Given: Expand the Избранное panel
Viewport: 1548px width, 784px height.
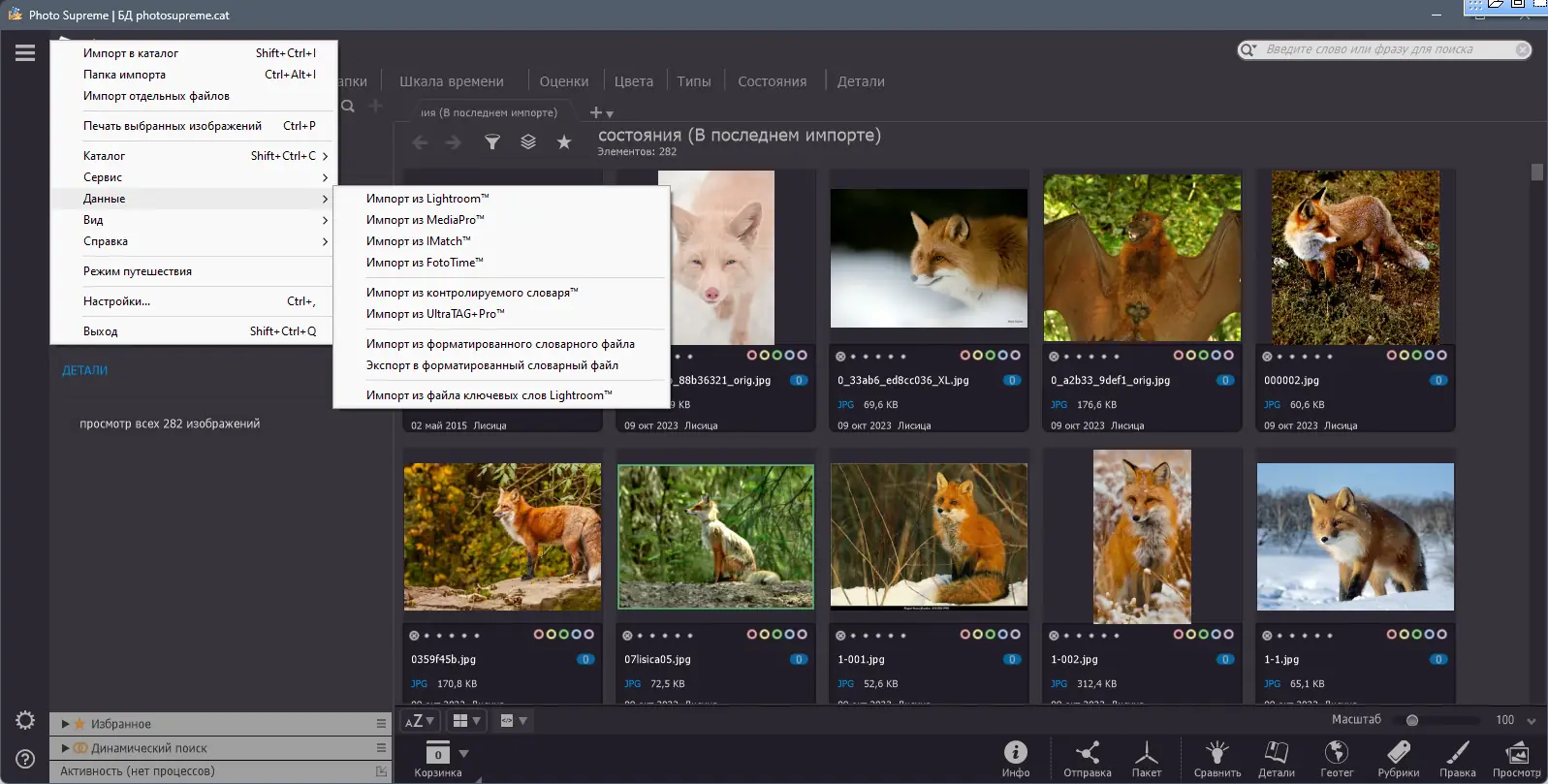Looking at the screenshot, I should (65, 724).
